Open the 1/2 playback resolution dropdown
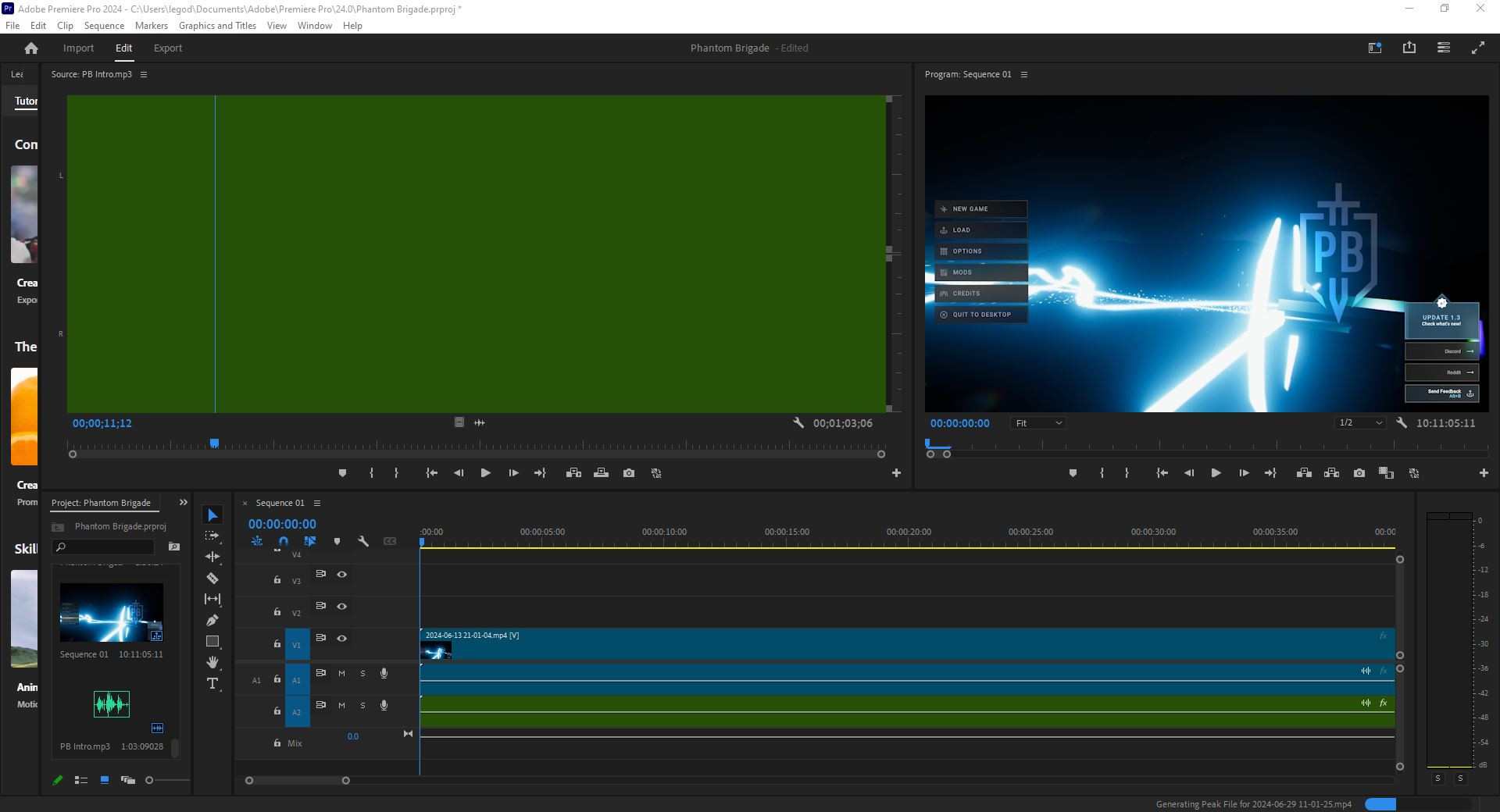1500x812 pixels. [x=1360, y=423]
